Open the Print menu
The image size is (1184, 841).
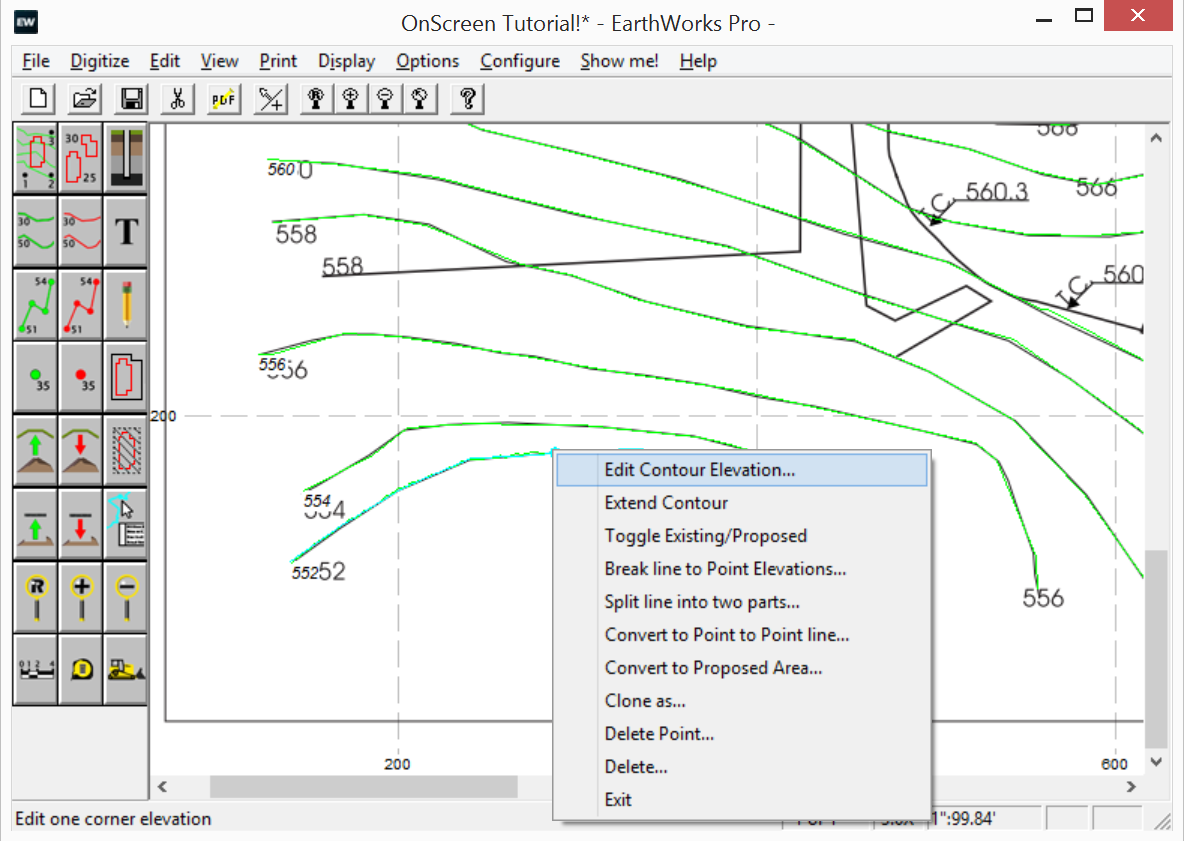click(x=278, y=61)
